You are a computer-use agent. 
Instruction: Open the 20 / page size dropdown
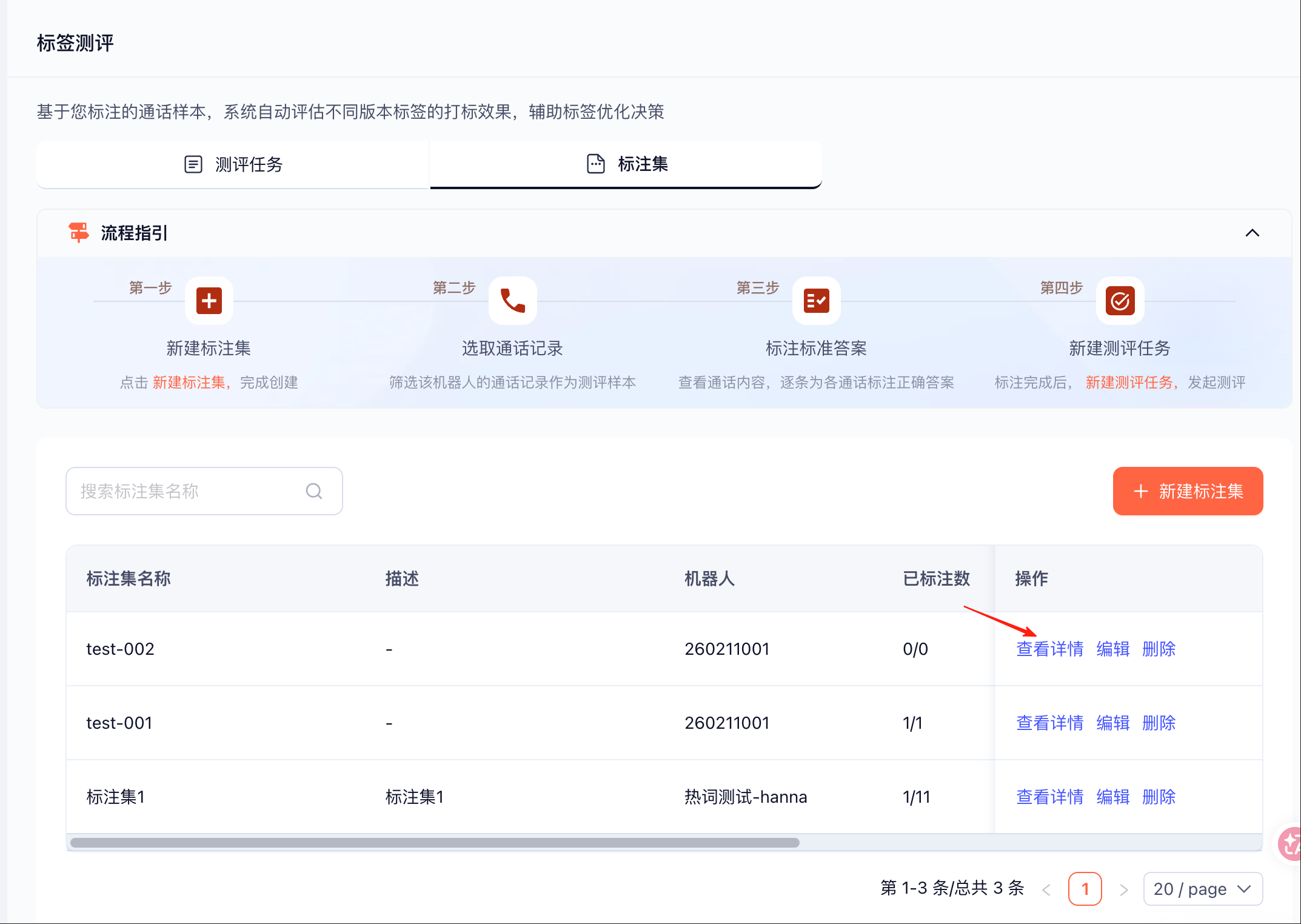click(x=1203, y=889)
